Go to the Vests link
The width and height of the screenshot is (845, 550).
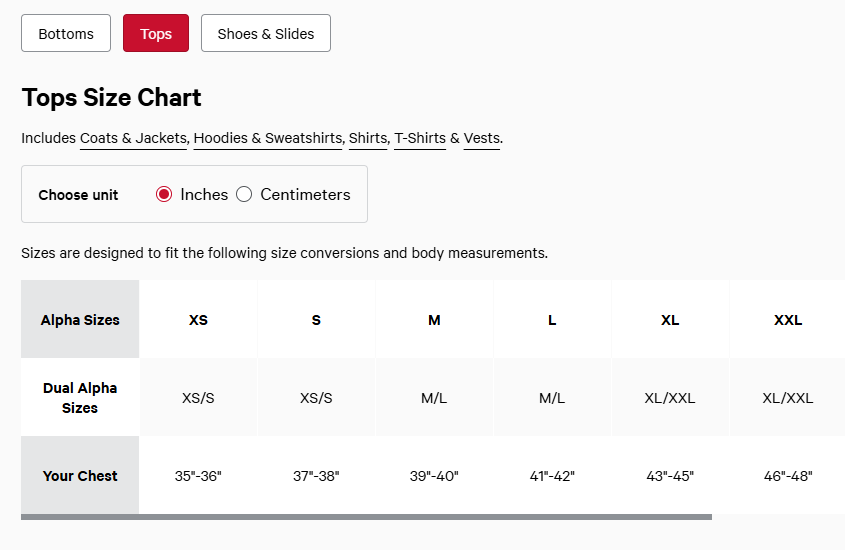pyautogui.click(x=481, y=138)
